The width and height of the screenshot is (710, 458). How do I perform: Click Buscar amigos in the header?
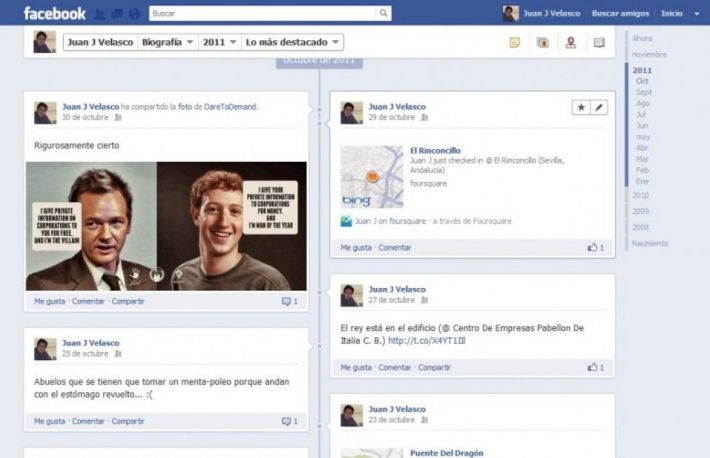(620, 14)
